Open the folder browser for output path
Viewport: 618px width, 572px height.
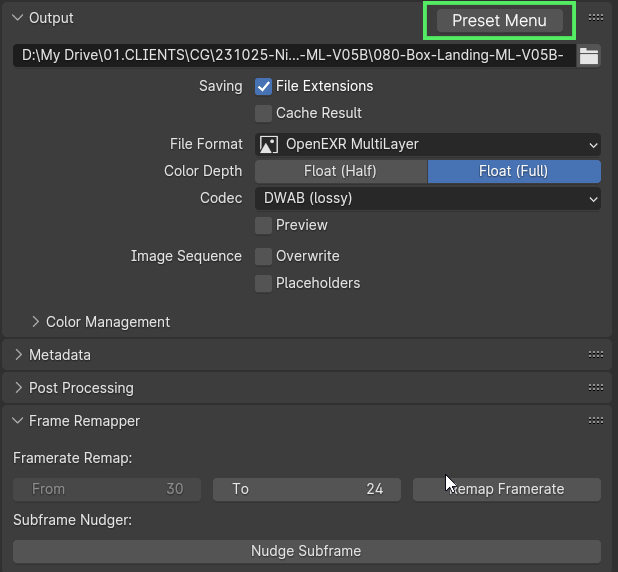click(x=589, y=56)
